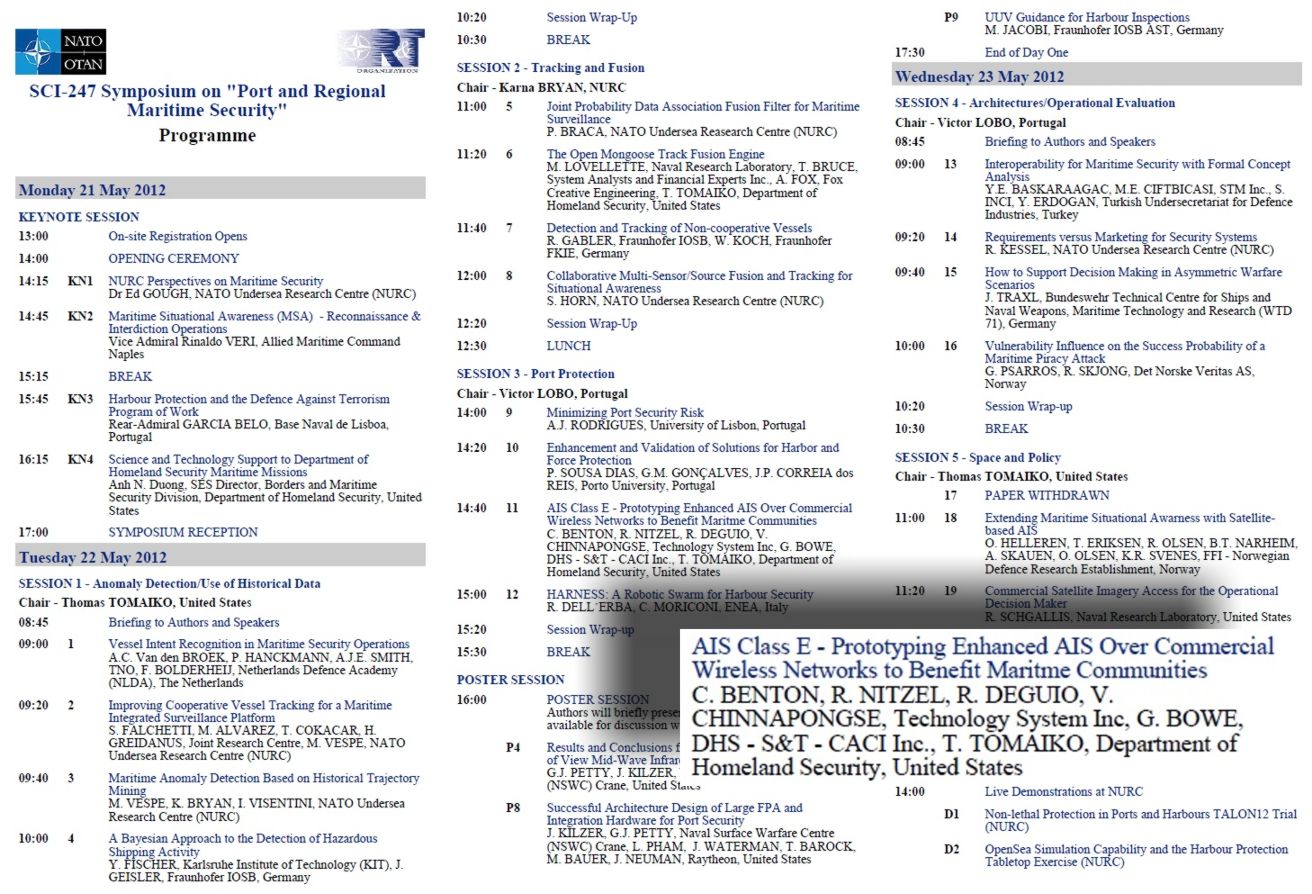Screen dimensions: 1312x894
Task: Open 'Enhancement and Validation of Solutions for Harbor' link
Action: coord(693,454)
